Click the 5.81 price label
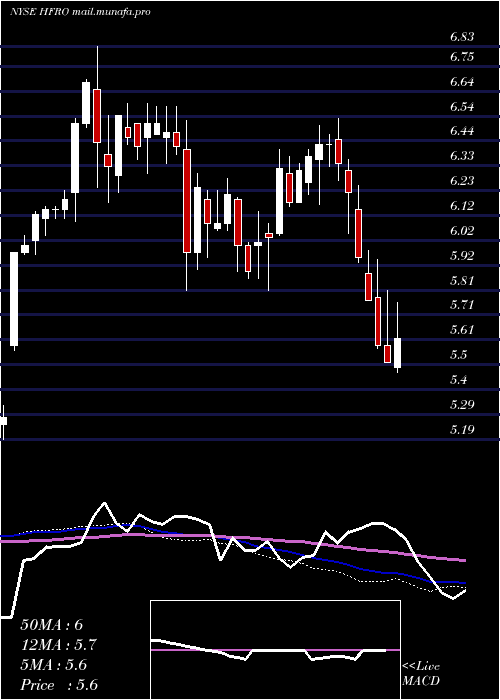Viewport: 500px width, 700px height. click(462, 281)
